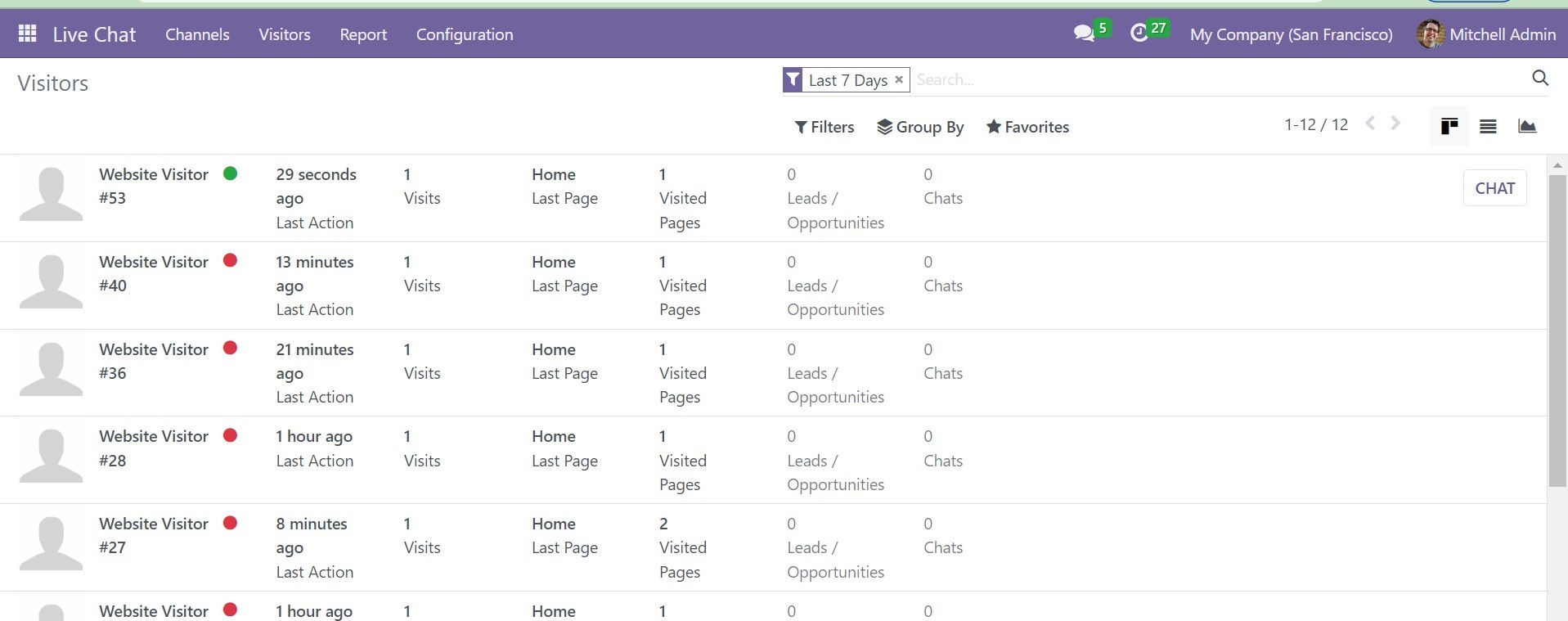Open the Favorites dropdown

point(1027,127)
